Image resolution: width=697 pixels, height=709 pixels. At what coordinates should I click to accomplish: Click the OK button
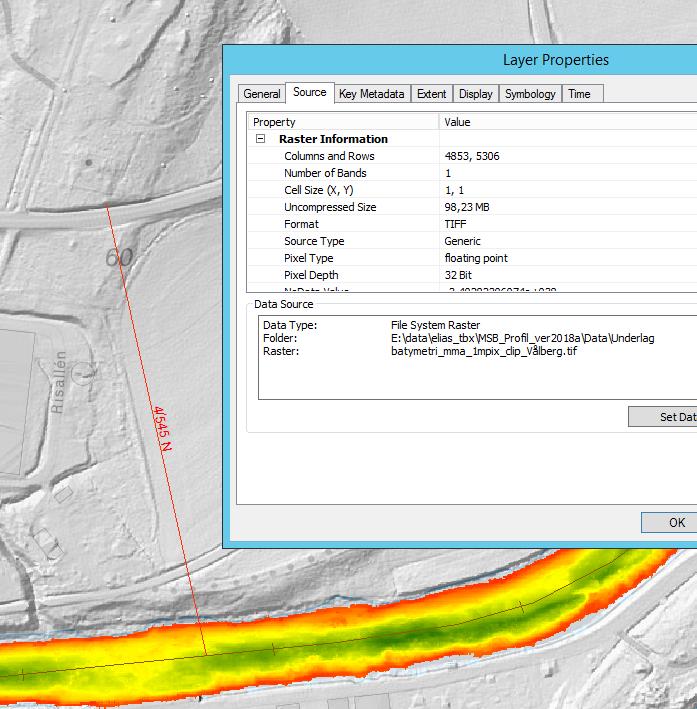pos(669,522)
